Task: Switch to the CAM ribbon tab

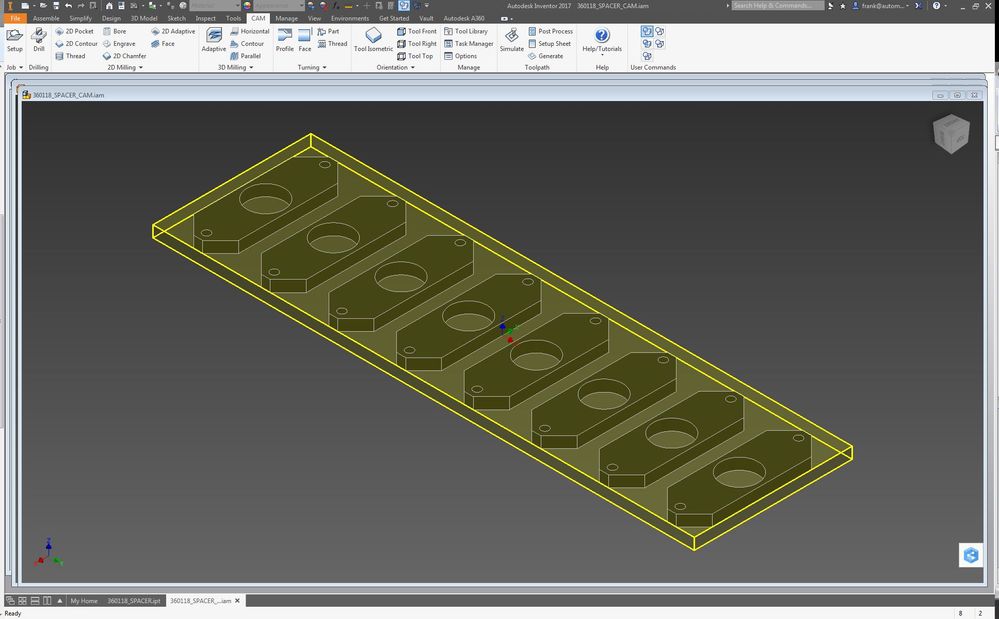Action: [x=259, y=17]
